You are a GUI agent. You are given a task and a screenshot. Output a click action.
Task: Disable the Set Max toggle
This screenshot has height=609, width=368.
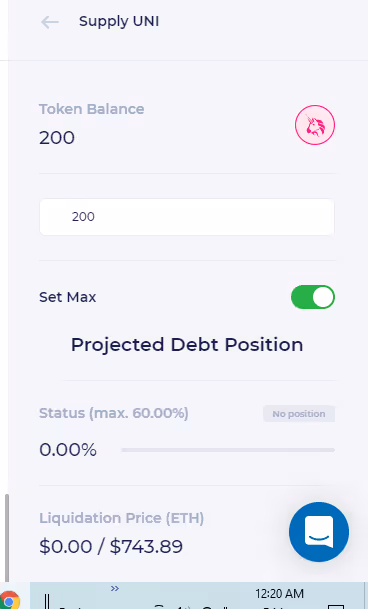click(313, 297)
